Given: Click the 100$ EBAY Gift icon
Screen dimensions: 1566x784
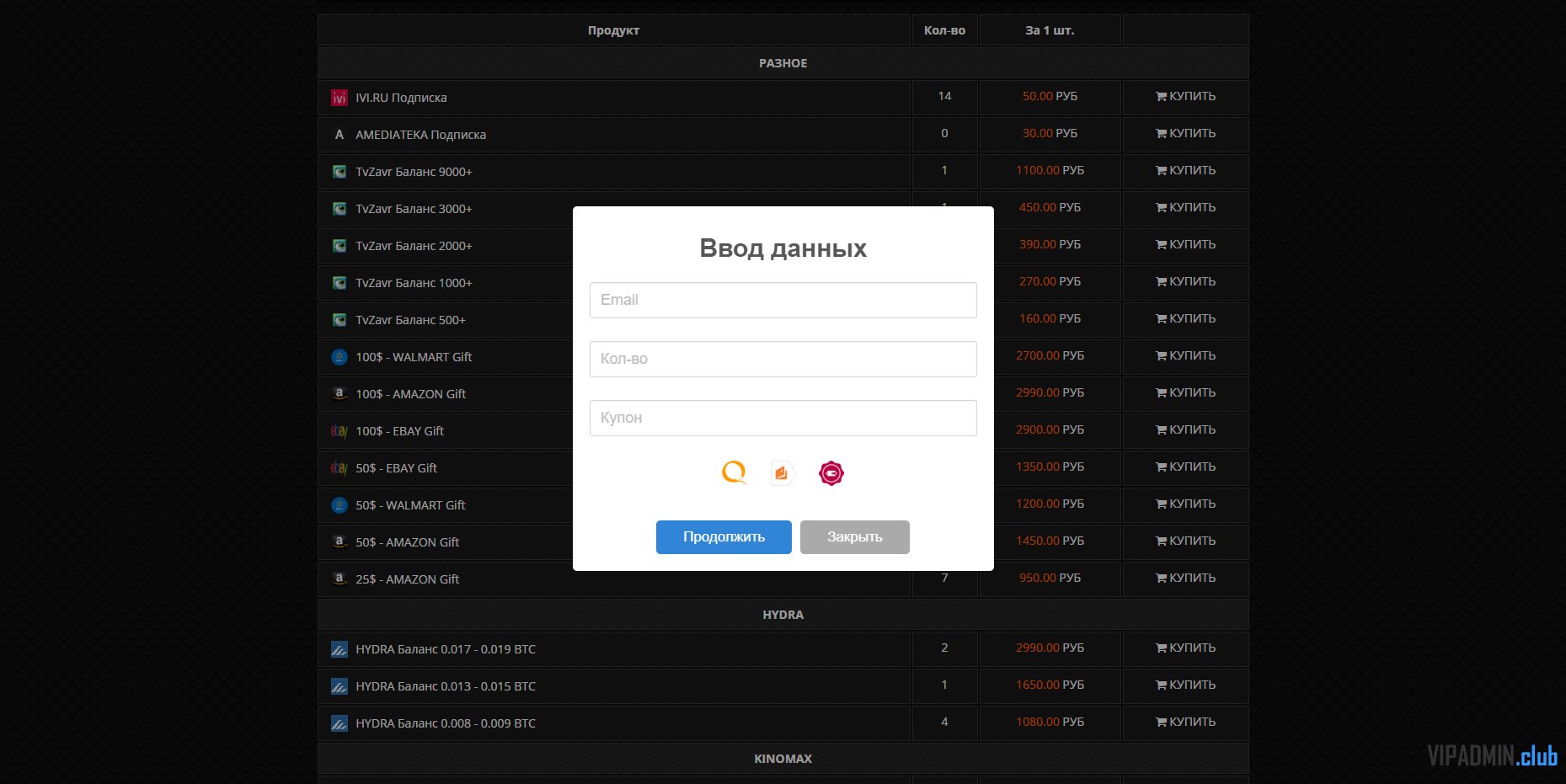Looking at the screenshot, I should pos(339,431).
